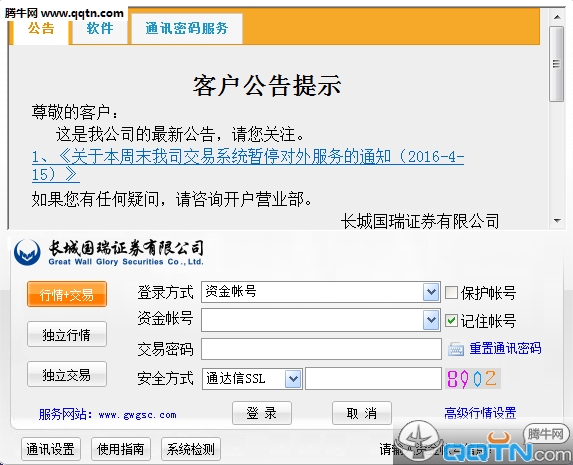Click the 长城国瑞证券有限公司 signature text
Image resolution: width=573 pixels, height=465 pixels.
tap(420, 221)
